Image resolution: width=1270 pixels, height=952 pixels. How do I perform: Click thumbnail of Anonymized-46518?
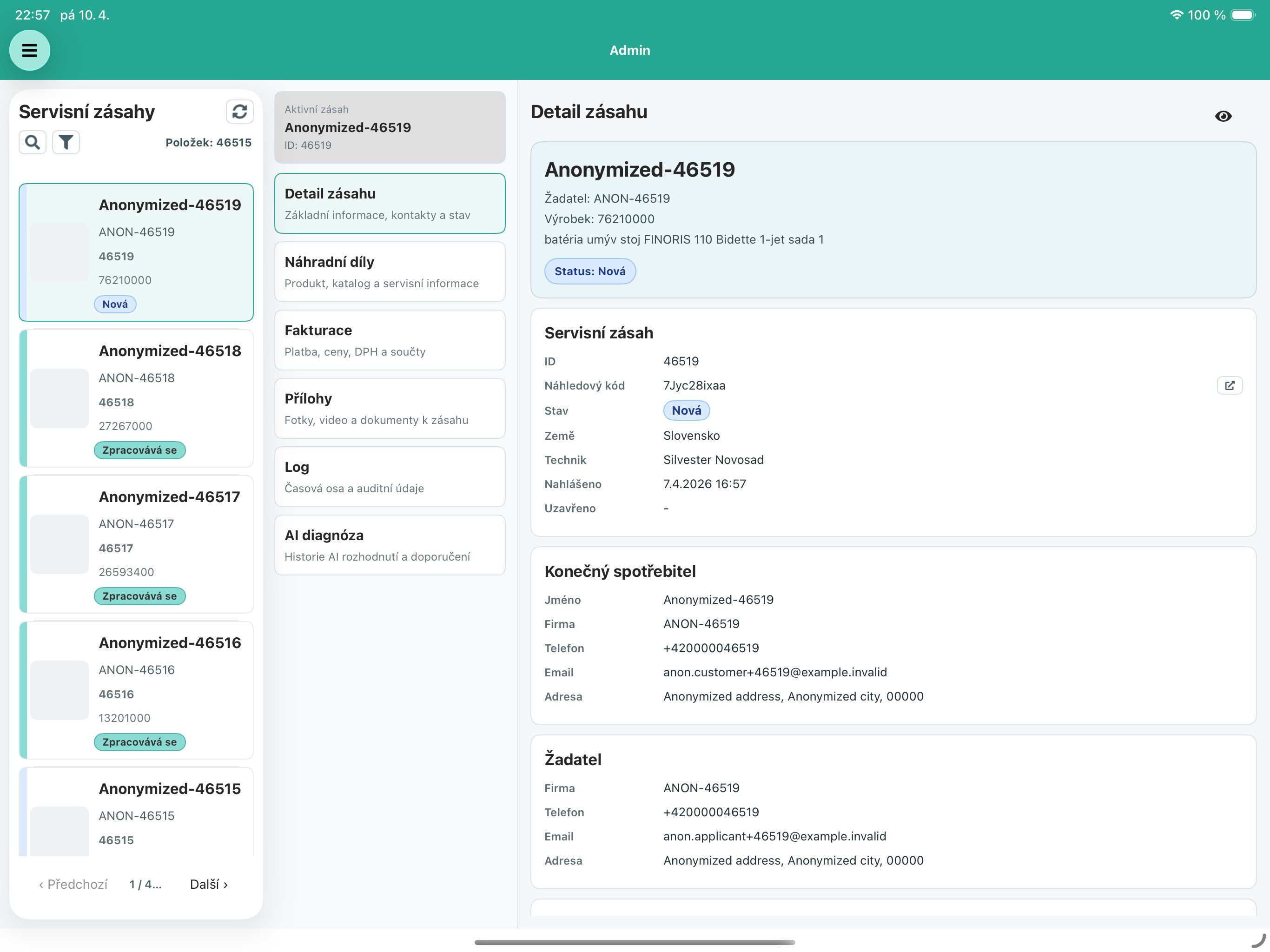point(60,398)
